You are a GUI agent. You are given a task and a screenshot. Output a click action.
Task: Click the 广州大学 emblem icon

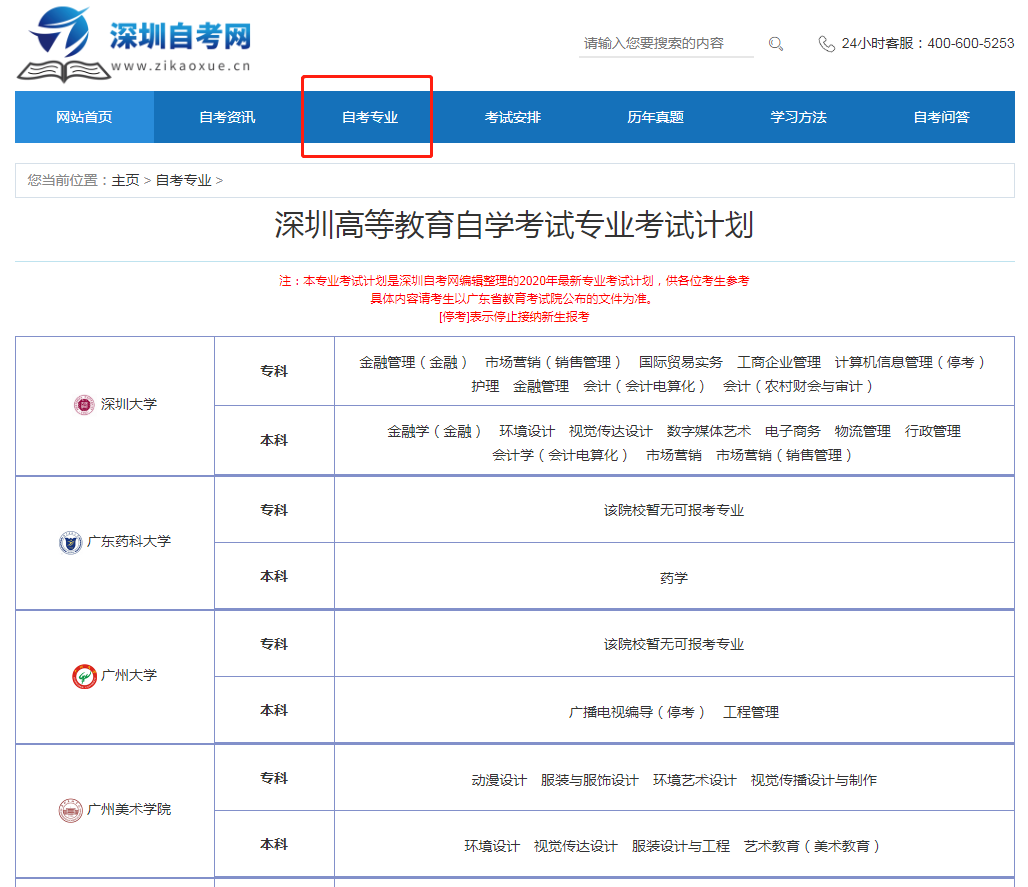coord(84,676)
